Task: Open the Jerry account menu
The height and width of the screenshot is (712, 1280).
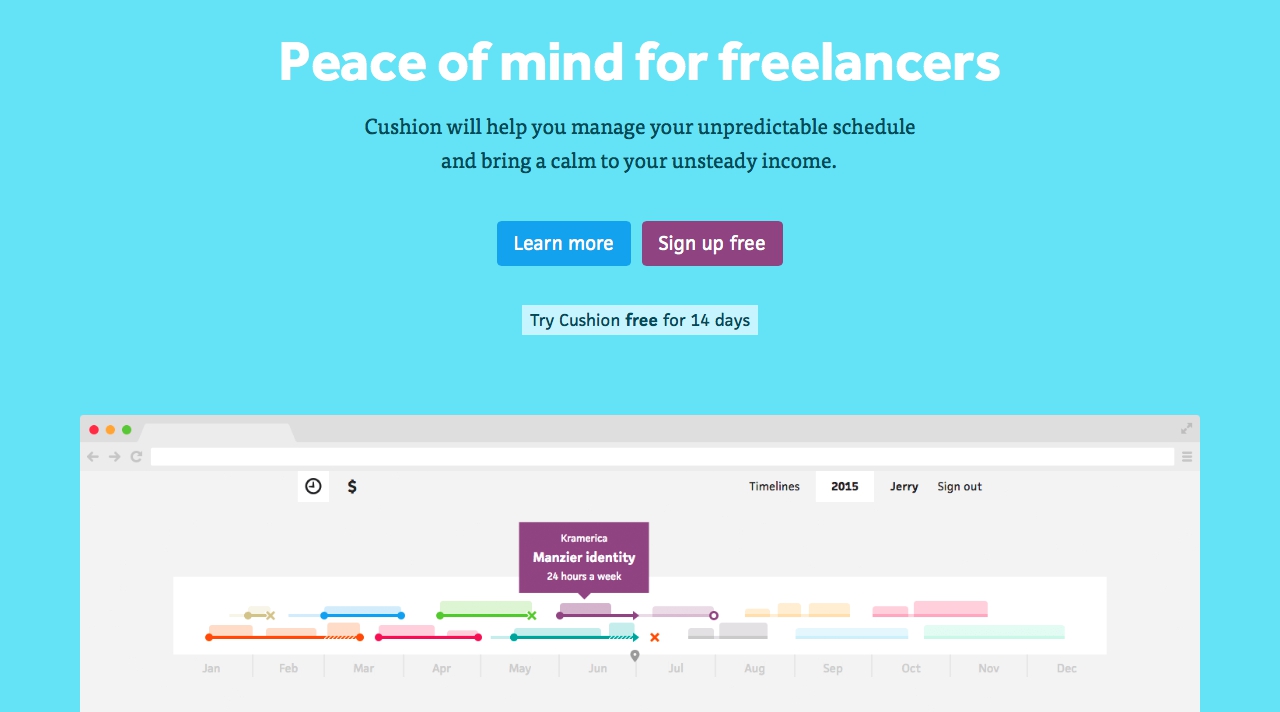Action: (904, 486)
